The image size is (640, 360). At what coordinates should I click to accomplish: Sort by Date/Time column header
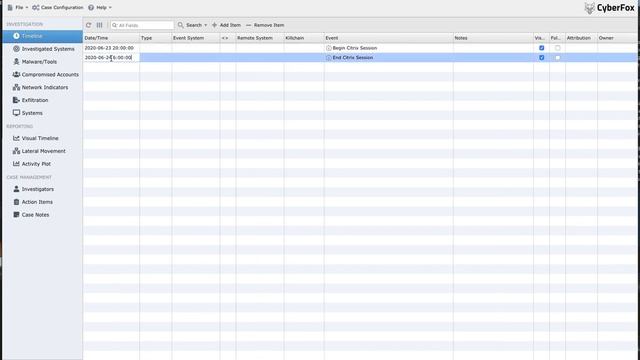click(111, 38)
